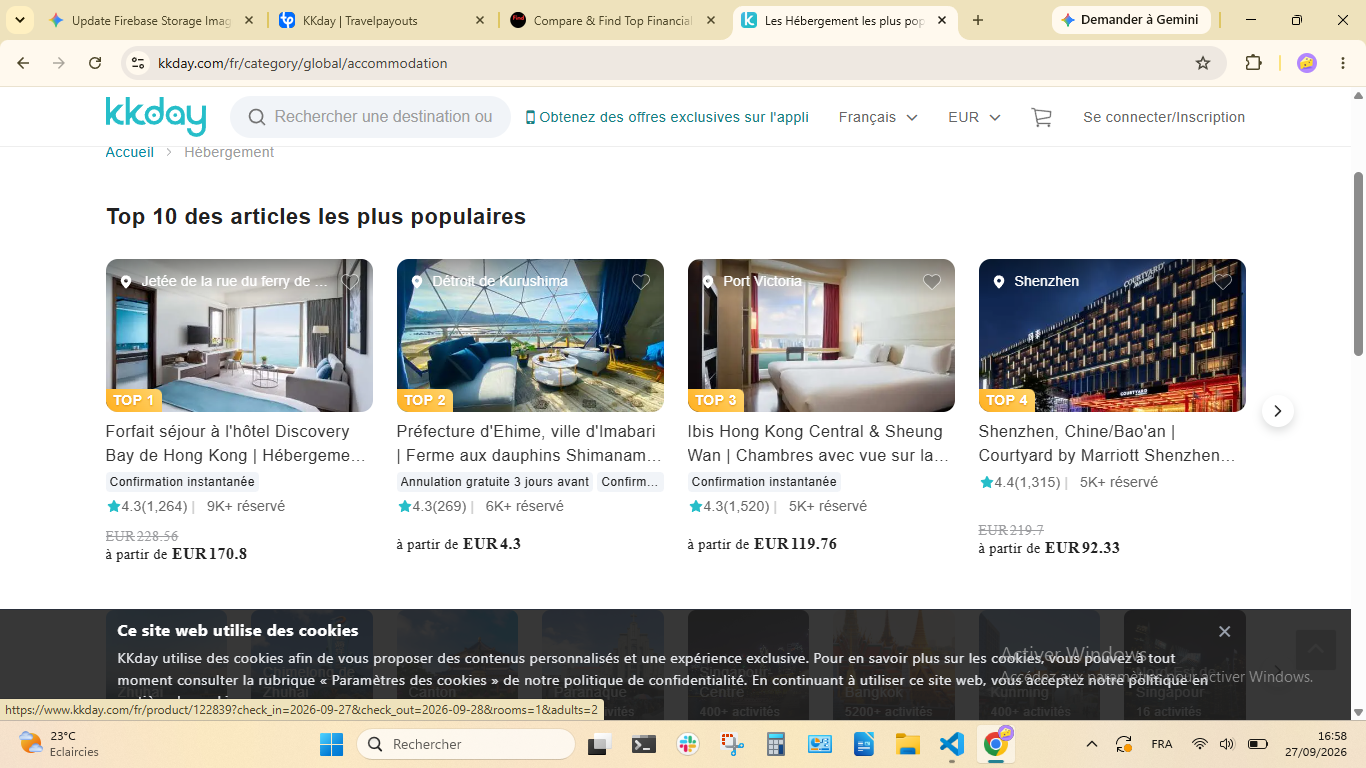1366x768 pixels.
Task: Open the exclusive app offers link
Action: (x=667, y=117)
